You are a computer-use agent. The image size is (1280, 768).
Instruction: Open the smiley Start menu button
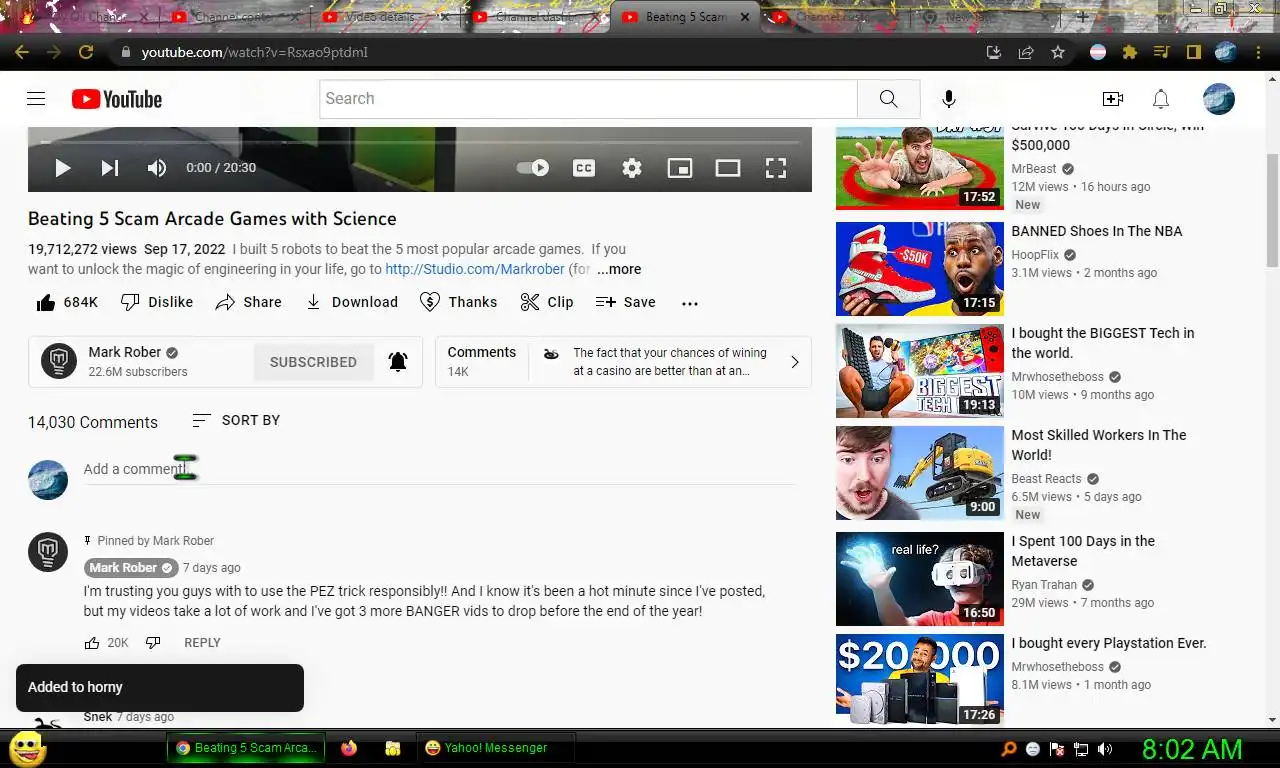coord(27,748)
